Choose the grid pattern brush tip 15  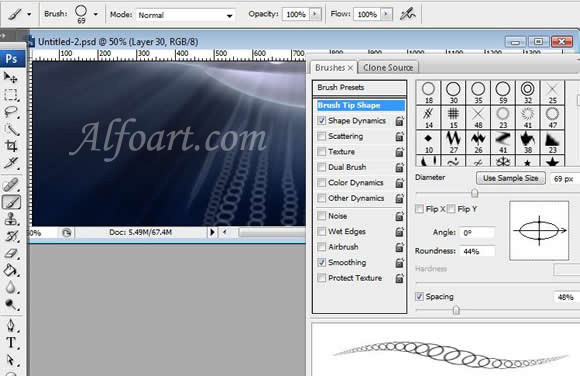453,117
